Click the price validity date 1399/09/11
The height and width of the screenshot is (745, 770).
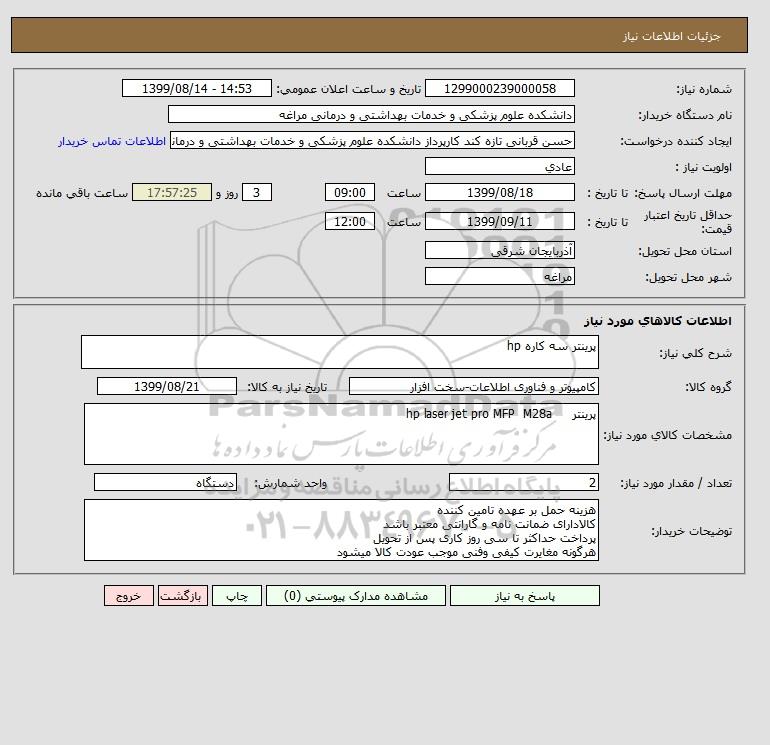pos(499,221)
